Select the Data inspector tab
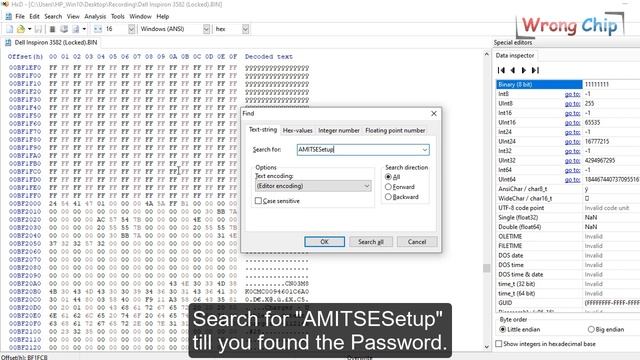Screen dimensions: 640x360 click(x=515, y=56)
